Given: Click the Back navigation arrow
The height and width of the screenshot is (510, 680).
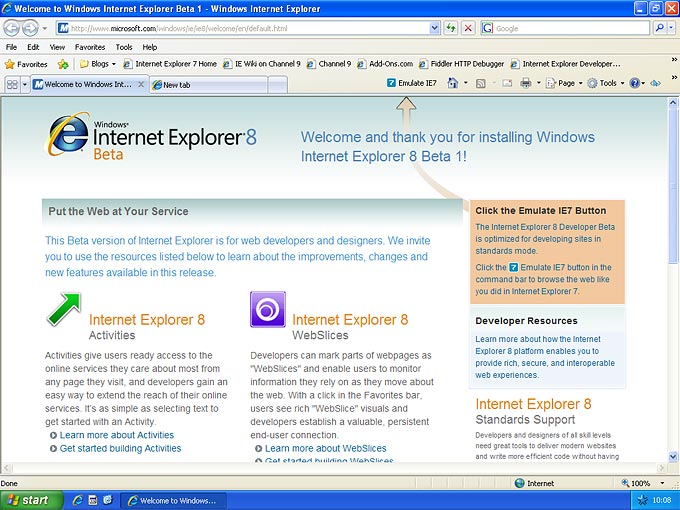Looking at the screenshot, I should point(12,29).
